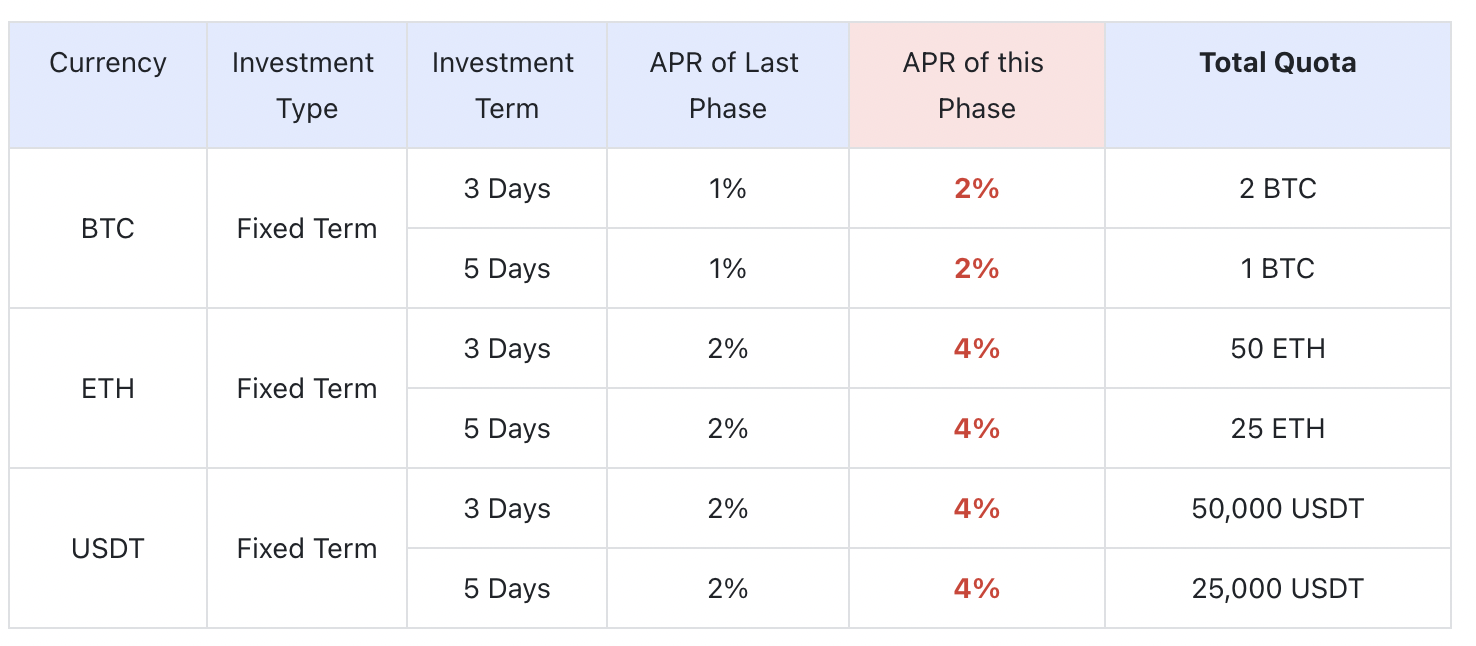1476x646 pixels.
Task: Select the 2 BTC total quota cell
Action: point(1277,189)
